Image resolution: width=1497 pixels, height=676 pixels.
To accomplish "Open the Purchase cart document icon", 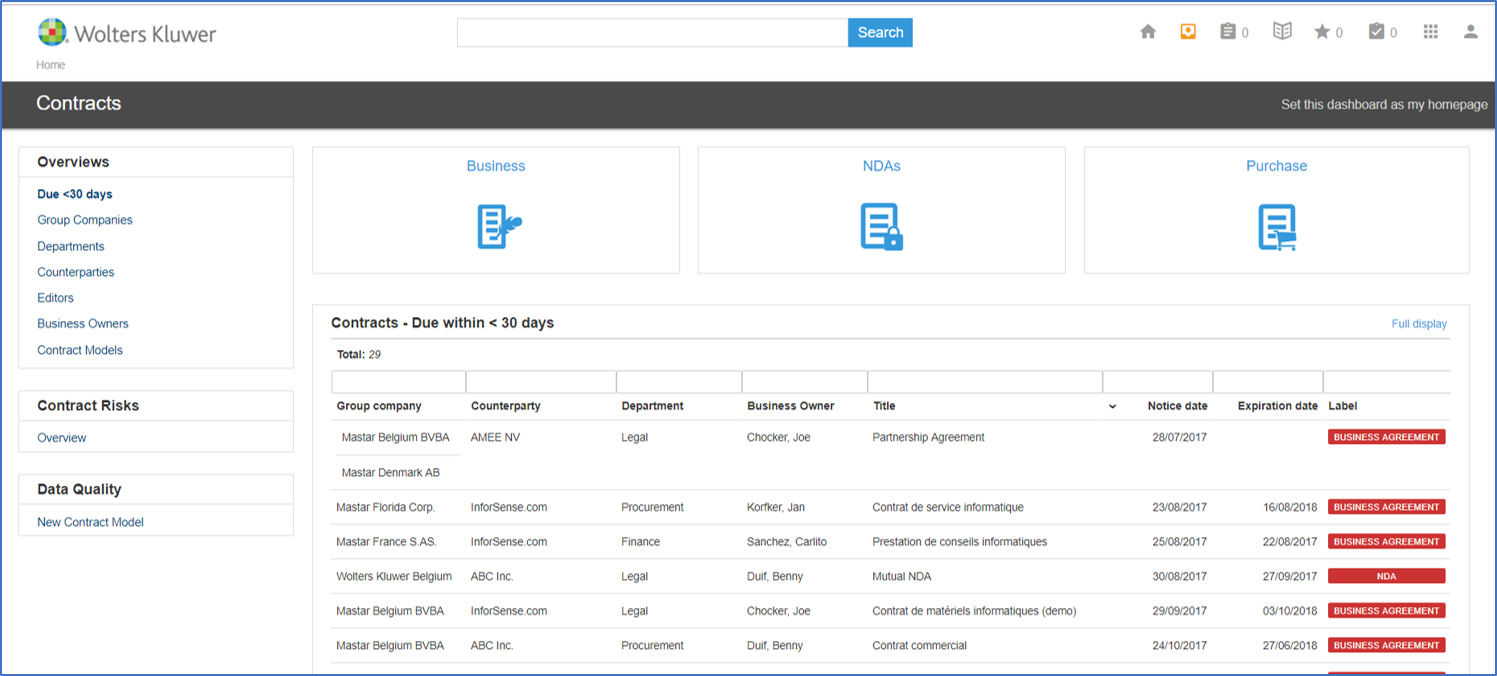I will pyautogui.click(x=1276, y=227).
